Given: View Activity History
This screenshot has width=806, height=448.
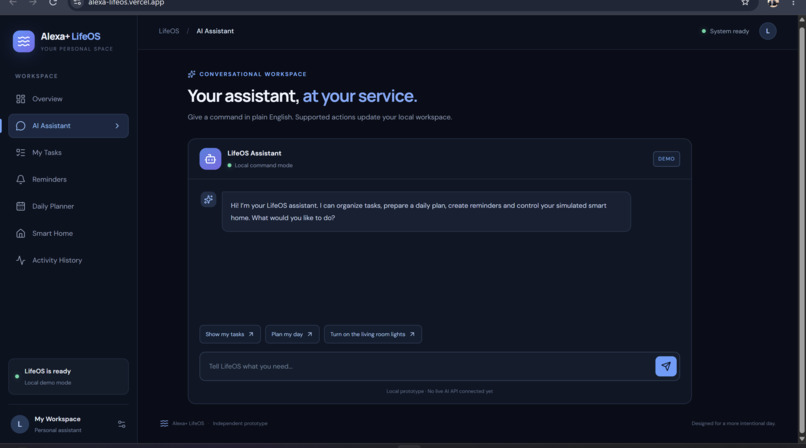Looking at the screenshot, I should tap(68, 260).
